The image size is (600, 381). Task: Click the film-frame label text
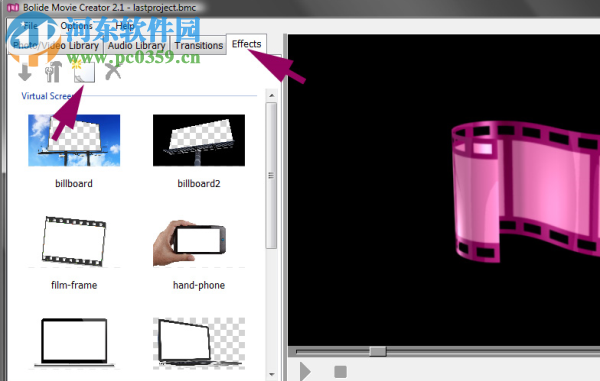click(x=74, y=285)
